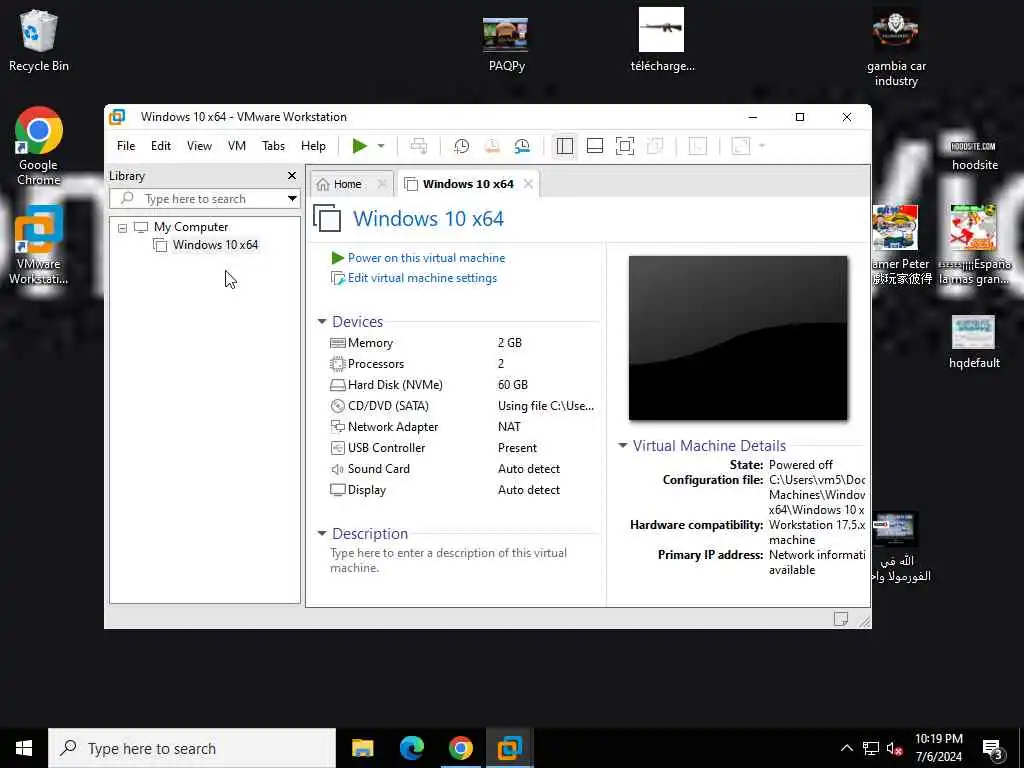Switch to the Home tab

click(x=347, y=184)
